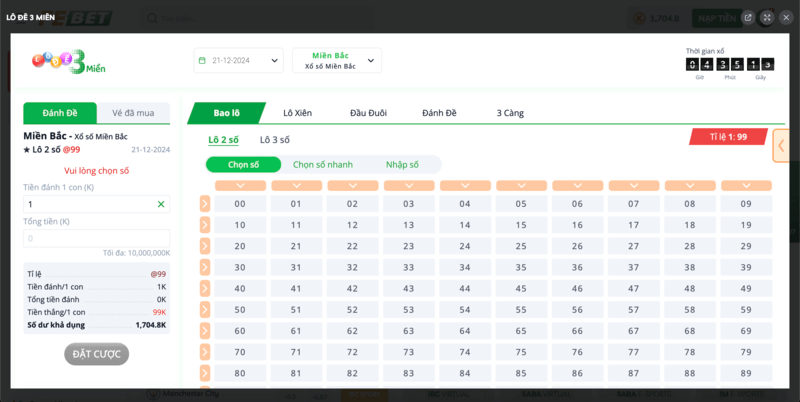Open the game in a new window icon
Viewport: 800px width, 402px height.
click(x=747, y=17)
